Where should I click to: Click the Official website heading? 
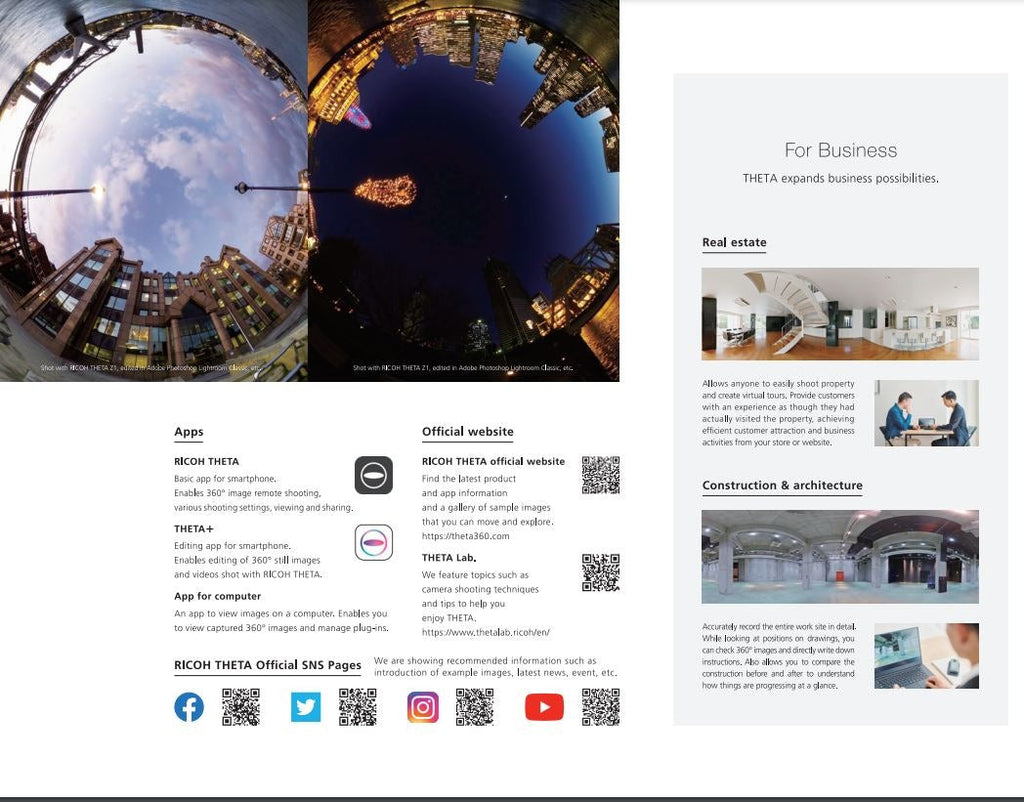468,432
